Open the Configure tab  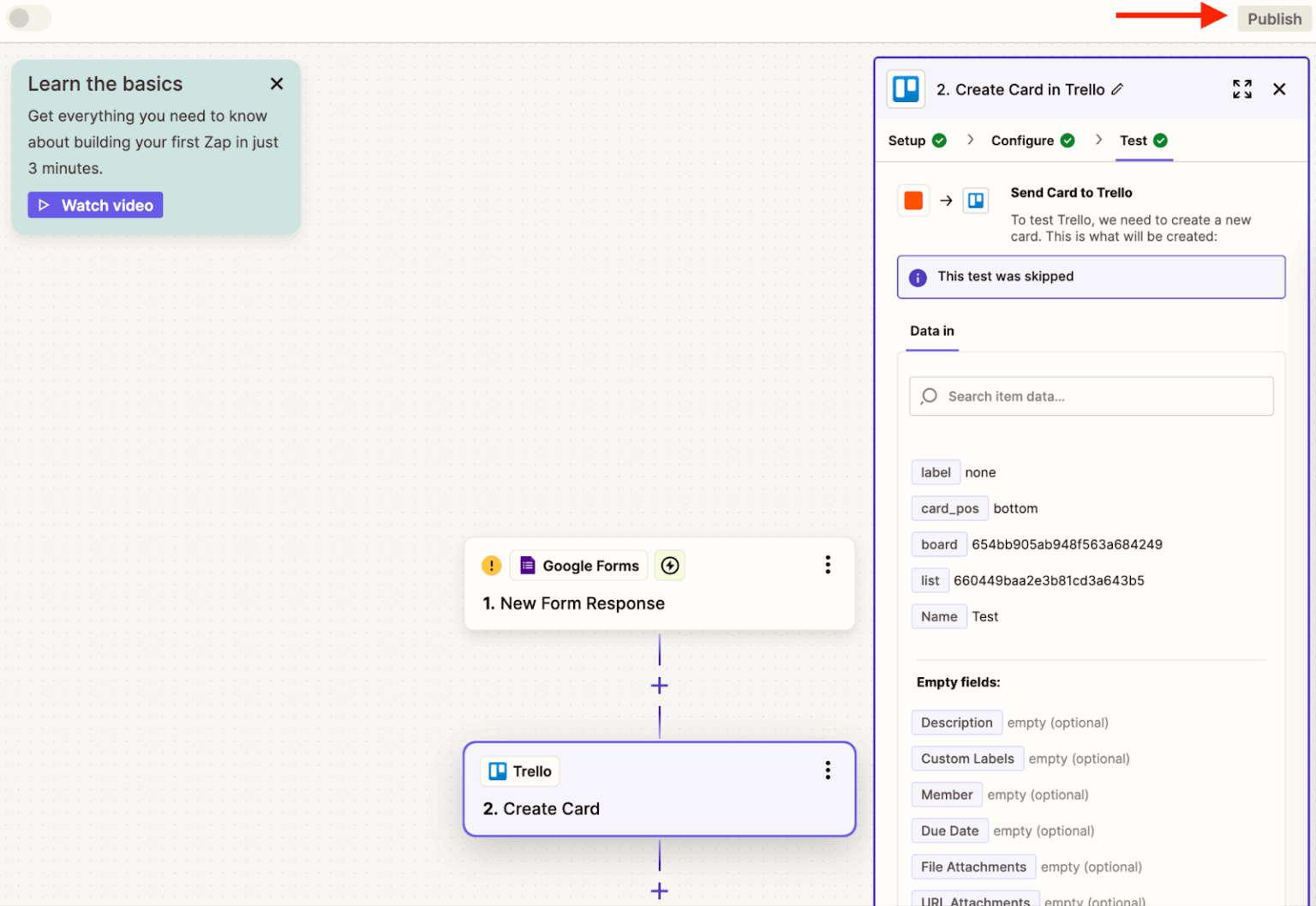pyautogui.click(x=1022, y=141)
